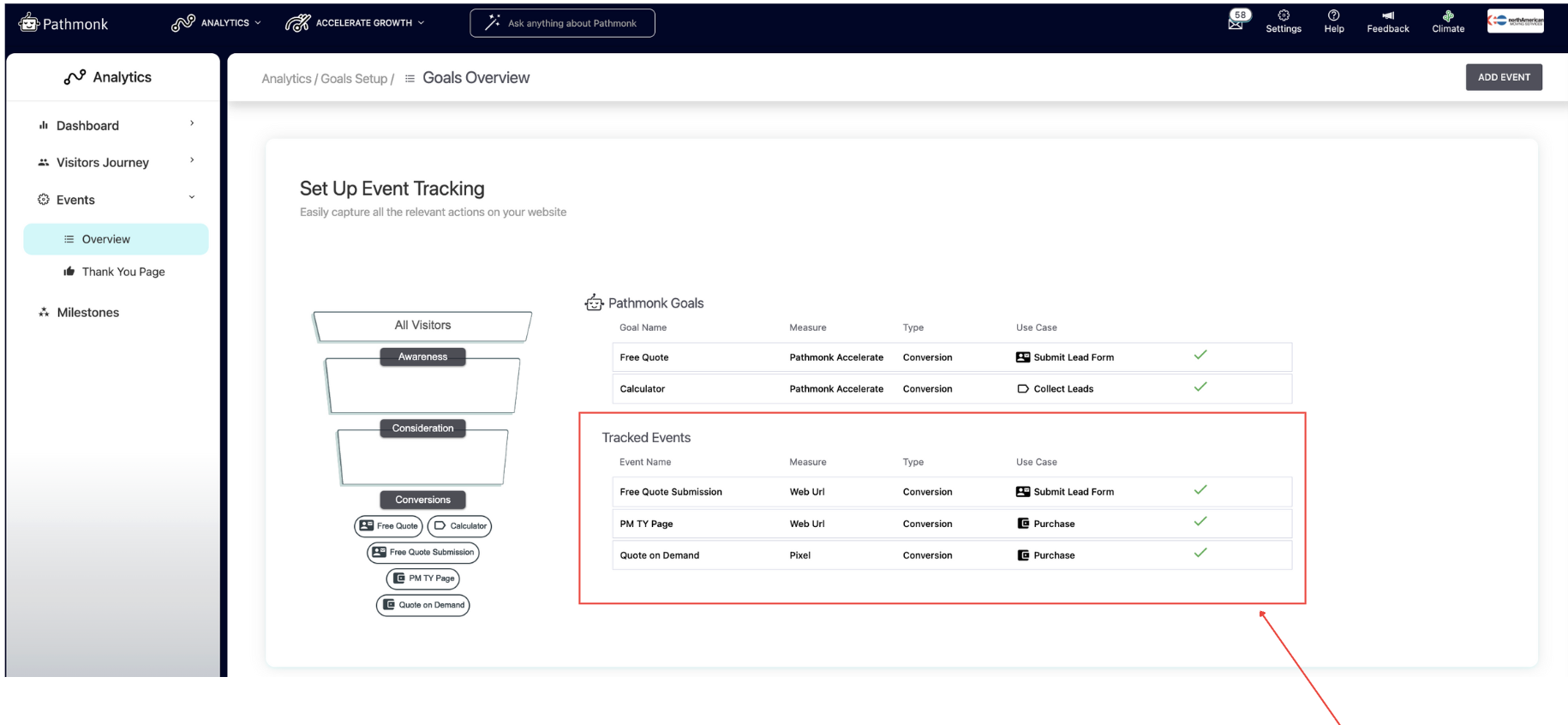Click the Quote on Demand funnel chip

(x=423, y=605)
